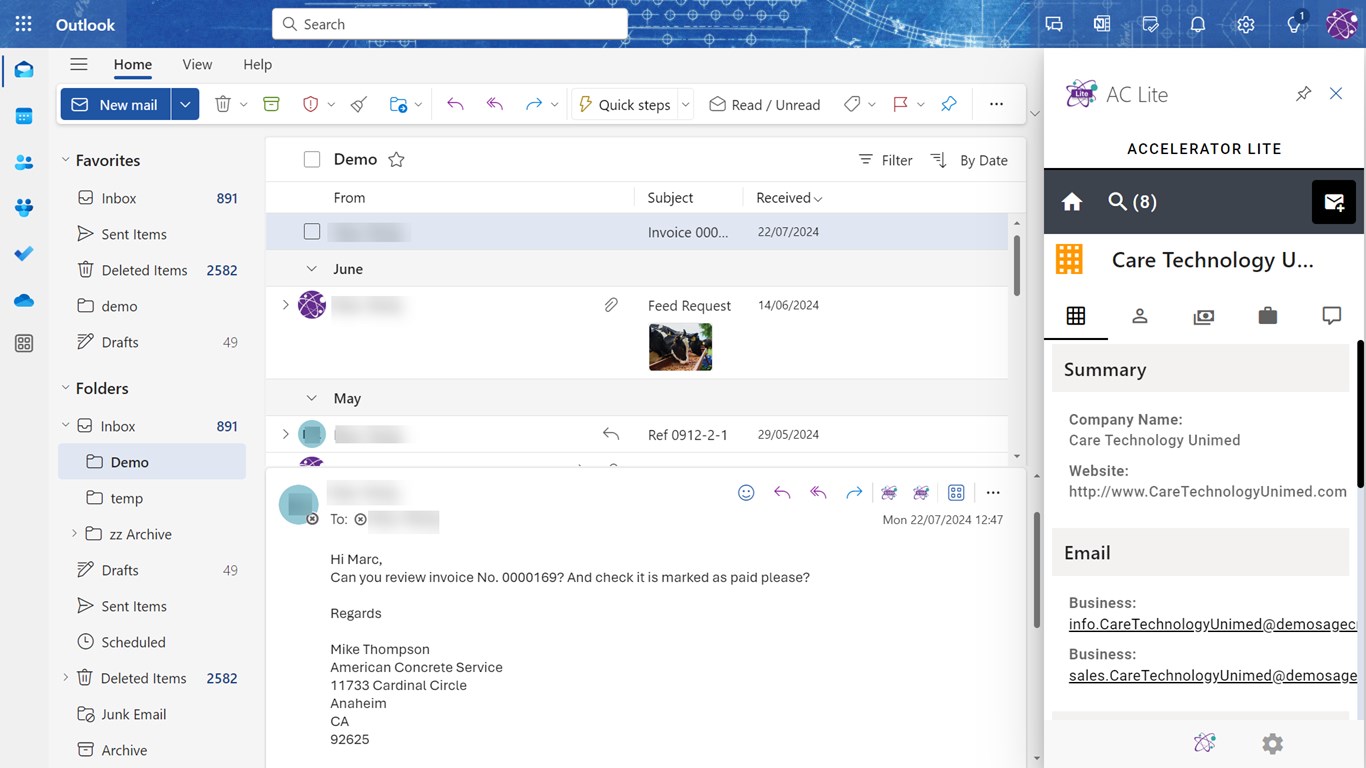1366x768 pixels.
Task: Open OneDrive from the left app rail
Action: [x=24, y=300]
